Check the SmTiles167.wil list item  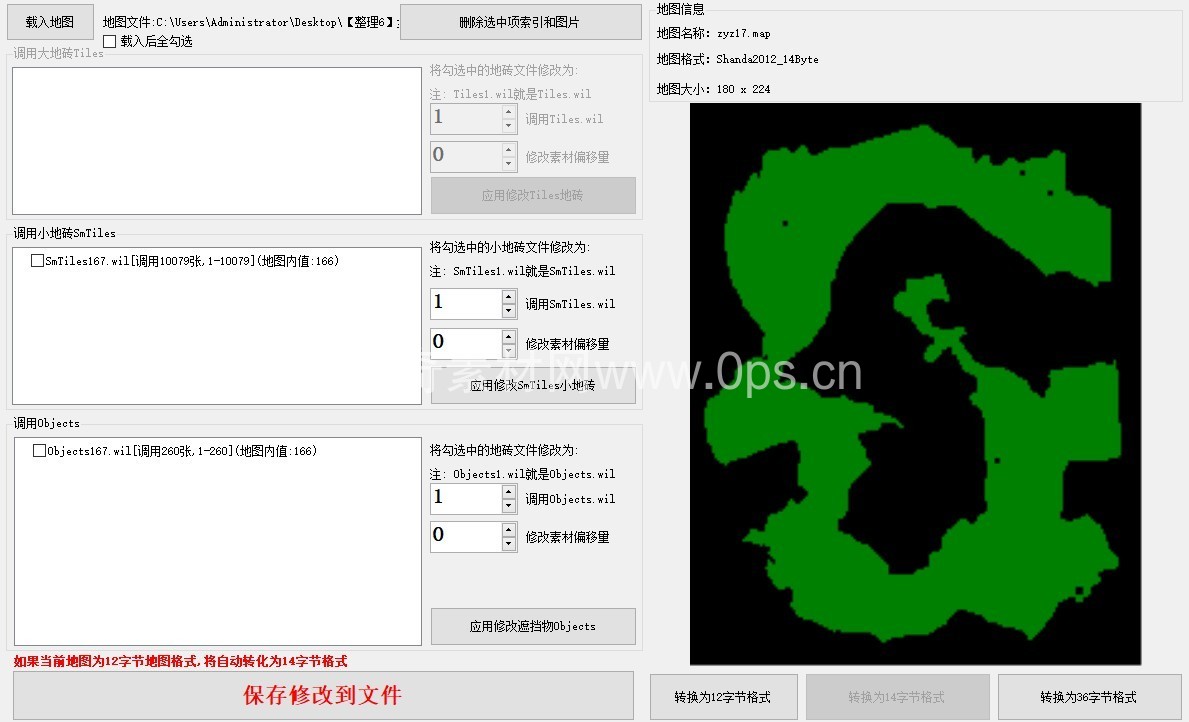[x=38, y=261]
